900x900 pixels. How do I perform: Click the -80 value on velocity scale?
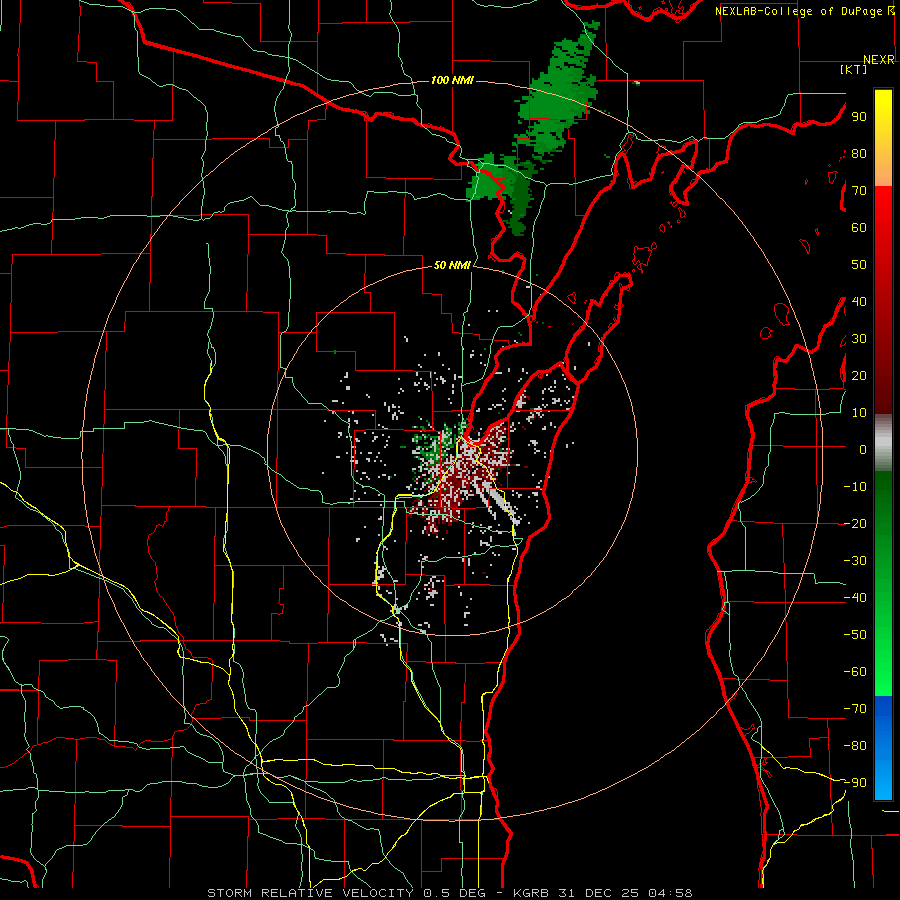(x=855, y=746)
